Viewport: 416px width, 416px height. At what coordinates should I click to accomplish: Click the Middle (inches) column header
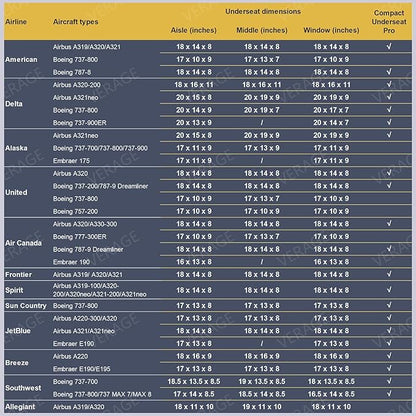point(262,30)
